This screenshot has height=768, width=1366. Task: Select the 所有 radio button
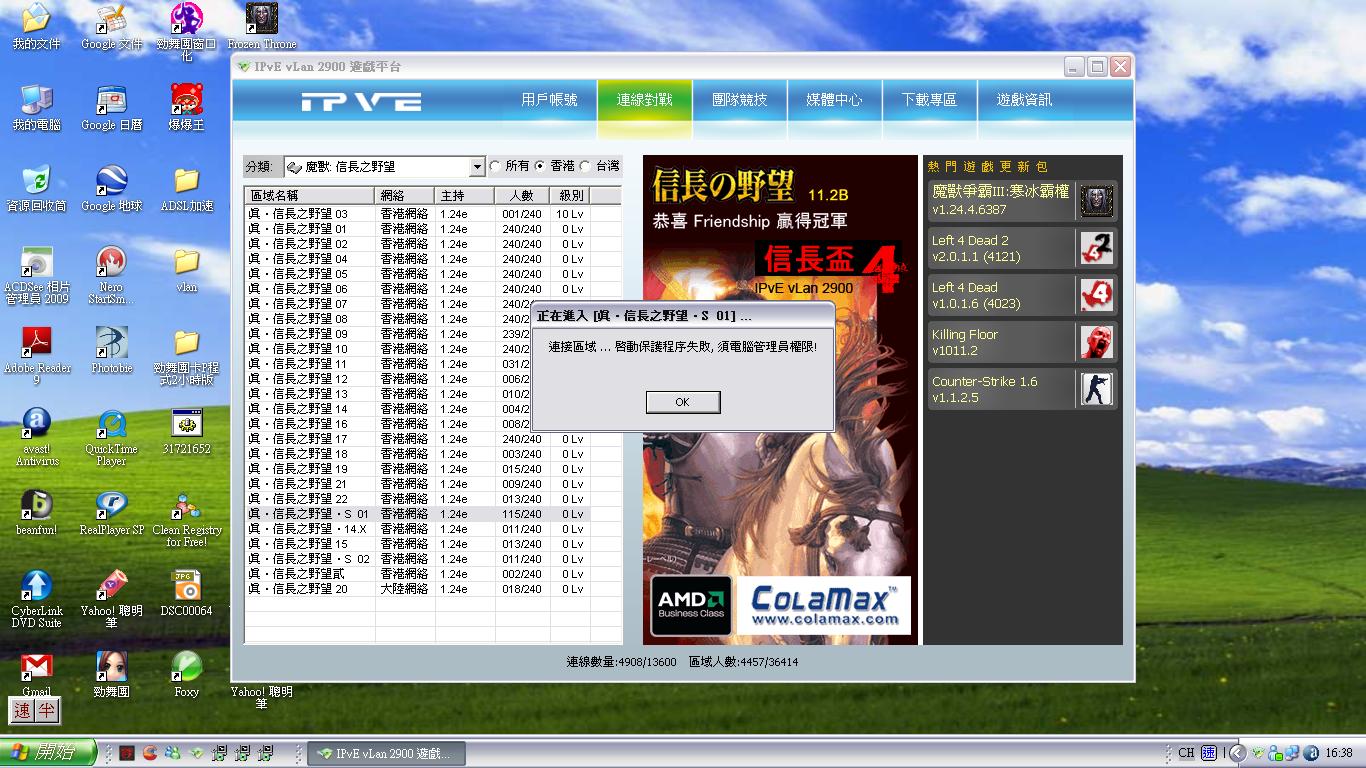[x=495, y=166]
